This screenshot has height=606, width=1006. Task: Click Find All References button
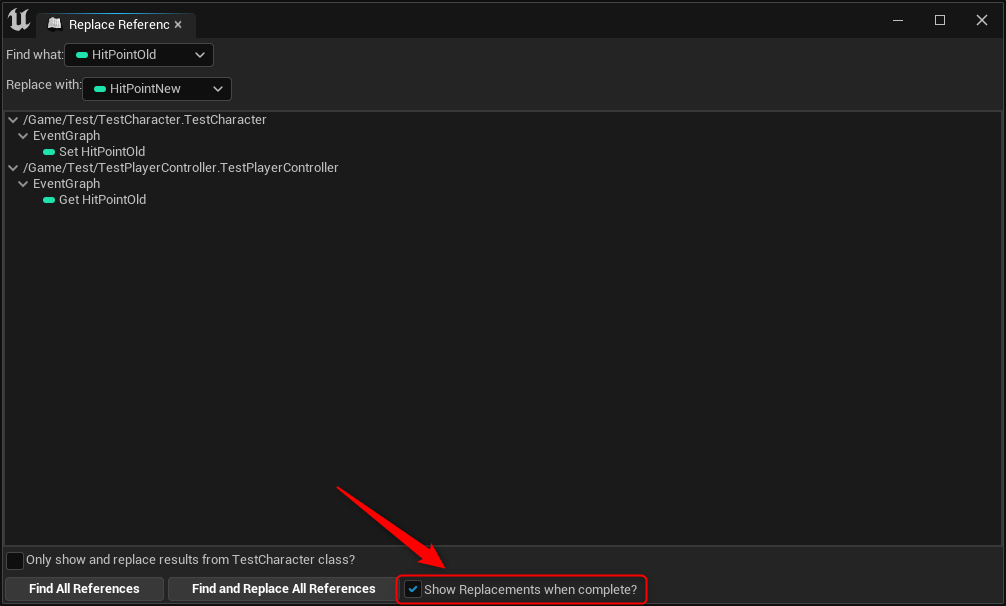coord(84,589)
